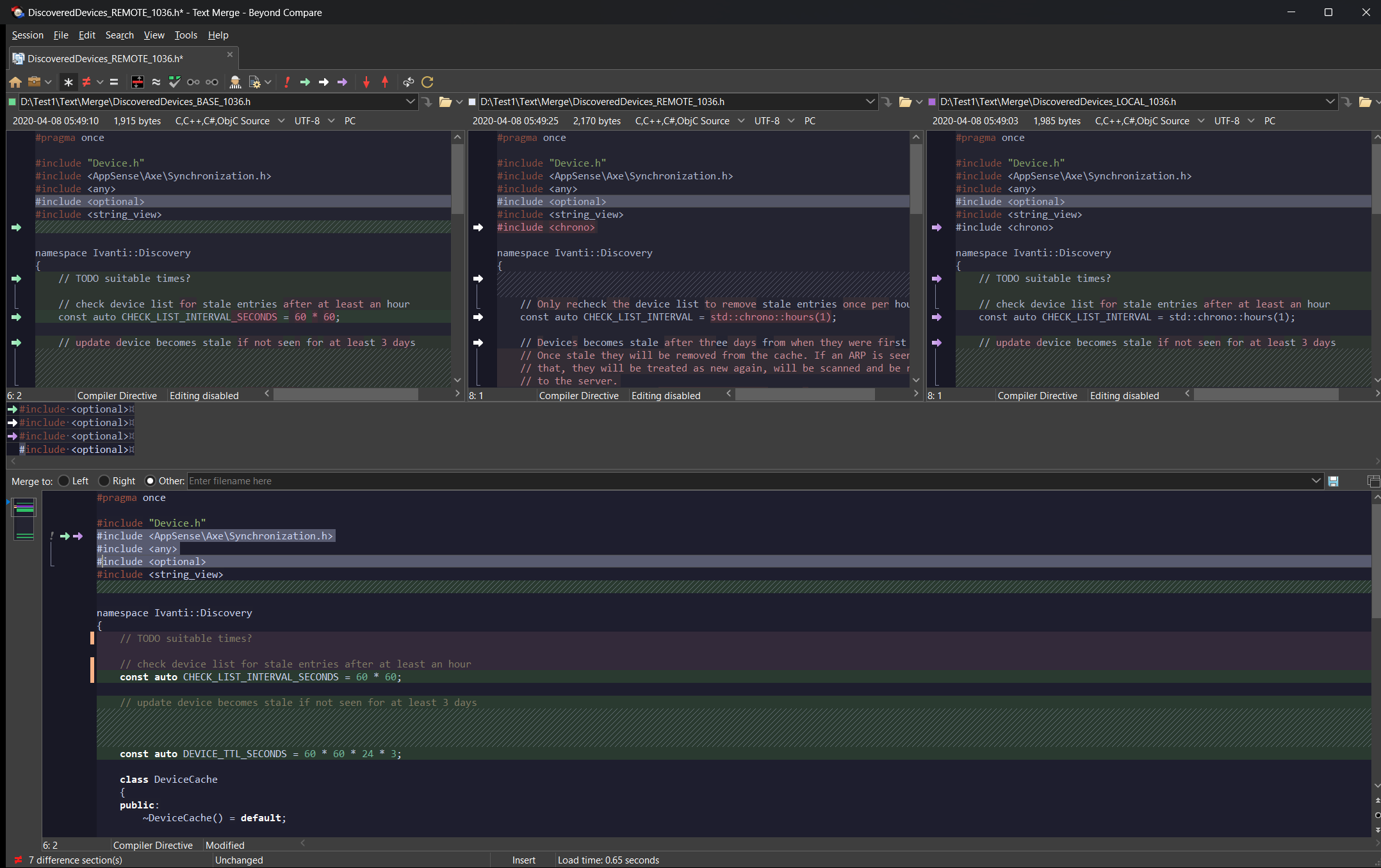1381x868 pixels.
Task: Open file folder icon for BASE pane
Action: [x=445, y=102]
